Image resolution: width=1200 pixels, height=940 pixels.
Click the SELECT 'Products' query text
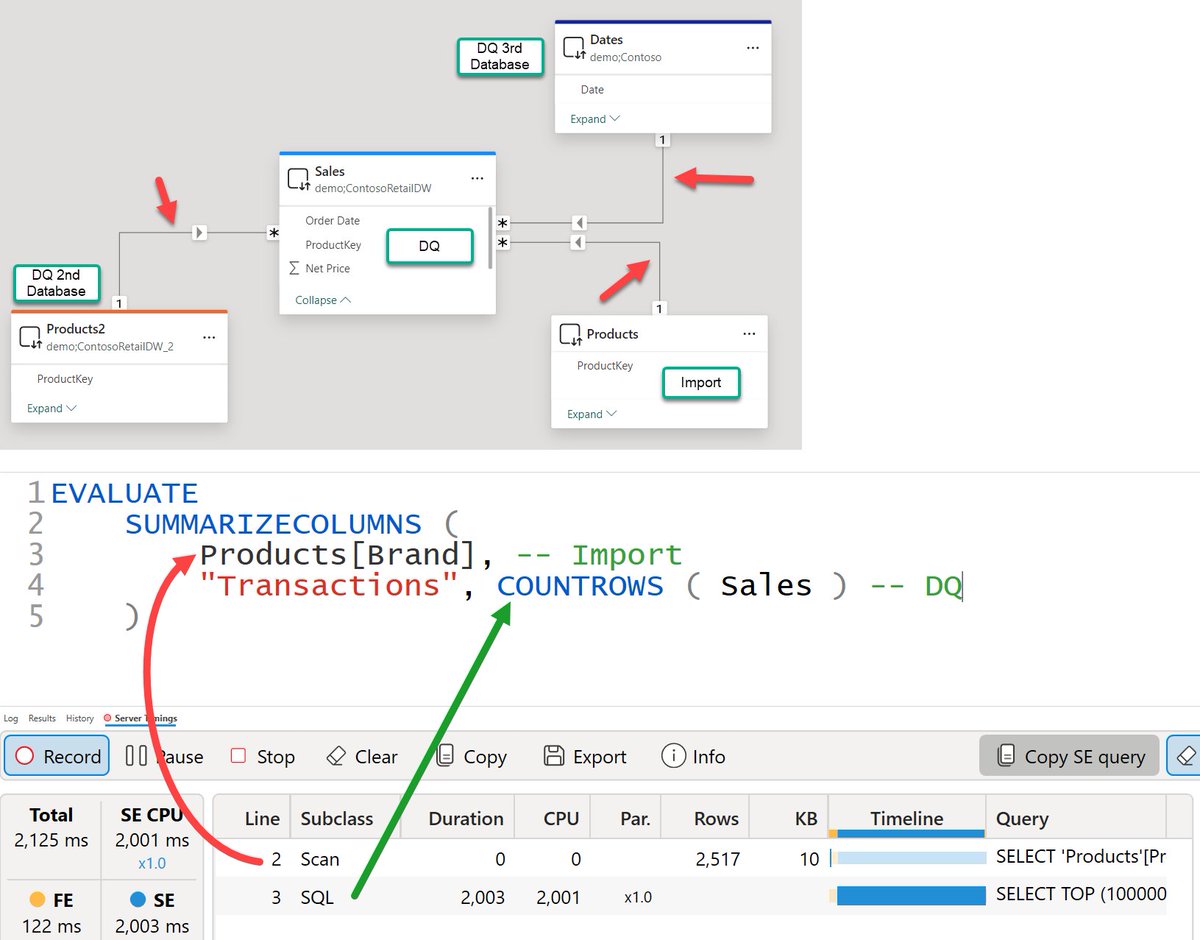tap(1081, 858)
